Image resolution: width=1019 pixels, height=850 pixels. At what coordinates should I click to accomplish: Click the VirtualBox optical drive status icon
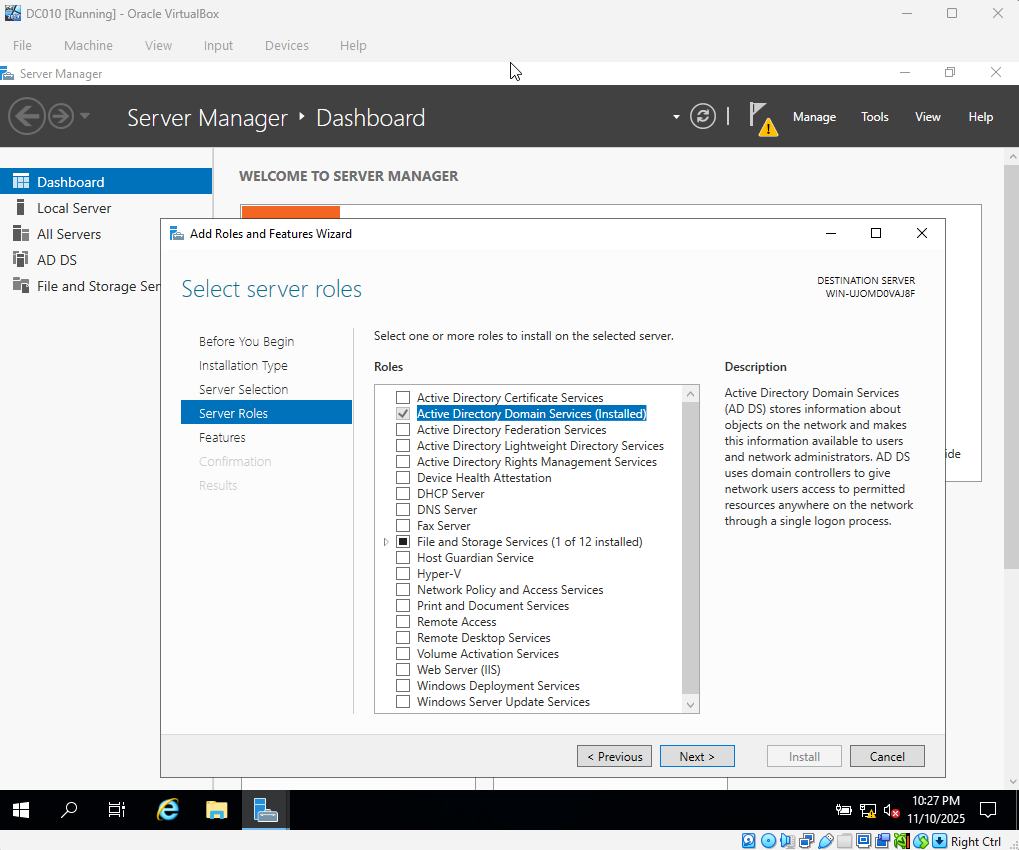tap(767, 841)
